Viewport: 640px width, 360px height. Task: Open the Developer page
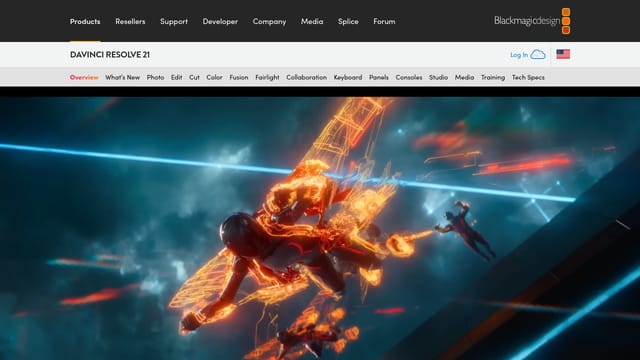(x=220, y=21)
